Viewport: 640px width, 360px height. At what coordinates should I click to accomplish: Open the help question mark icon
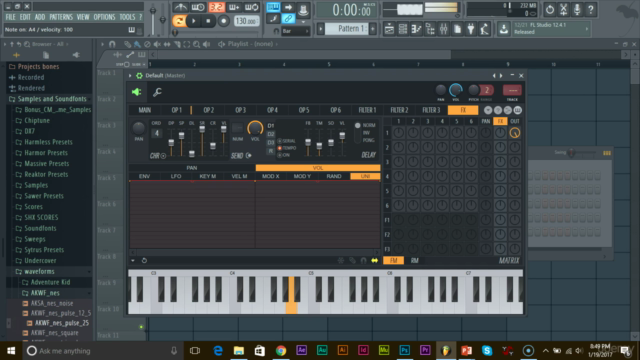(x=591, y=9)
